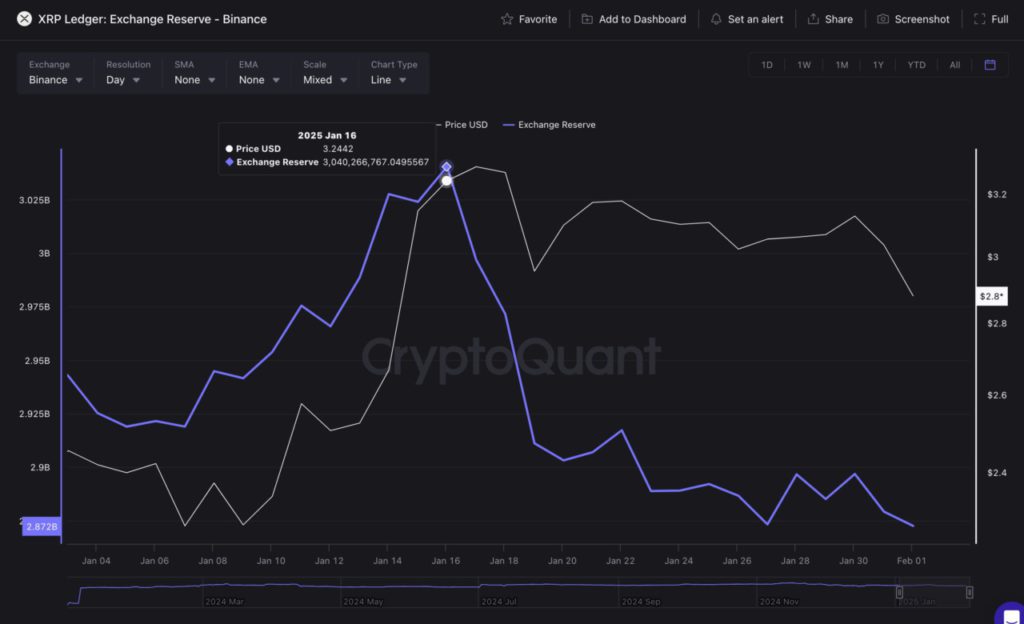Click the 2024 Jul label in the navigator
The height and width of the screenshot is (624, 1024).
499,601
